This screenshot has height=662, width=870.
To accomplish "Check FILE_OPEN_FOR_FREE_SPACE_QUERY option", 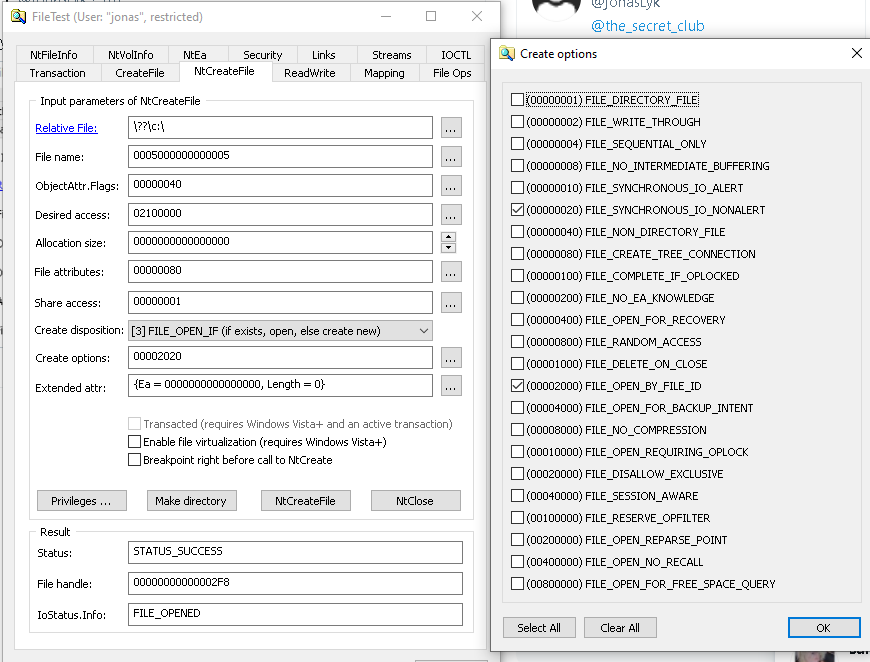I will click(517, 584).
